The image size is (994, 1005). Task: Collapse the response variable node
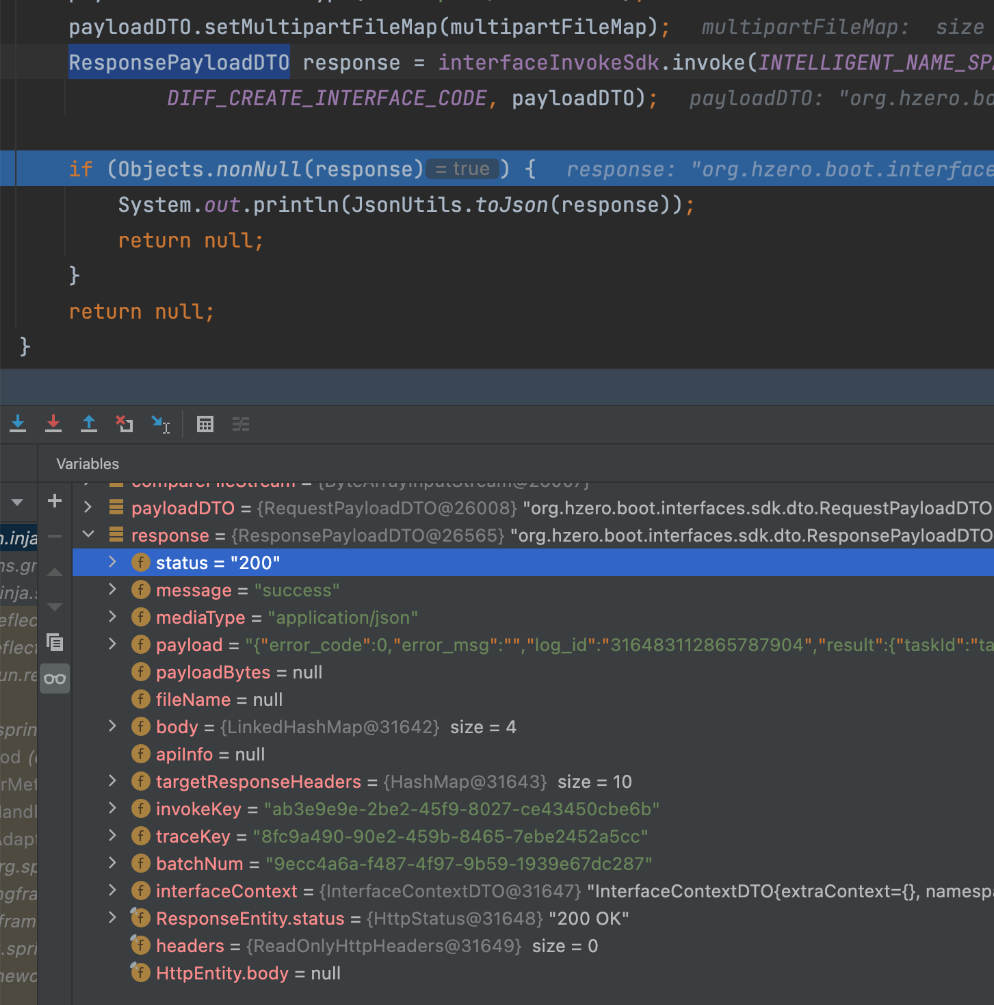click(x=88, y=535)
